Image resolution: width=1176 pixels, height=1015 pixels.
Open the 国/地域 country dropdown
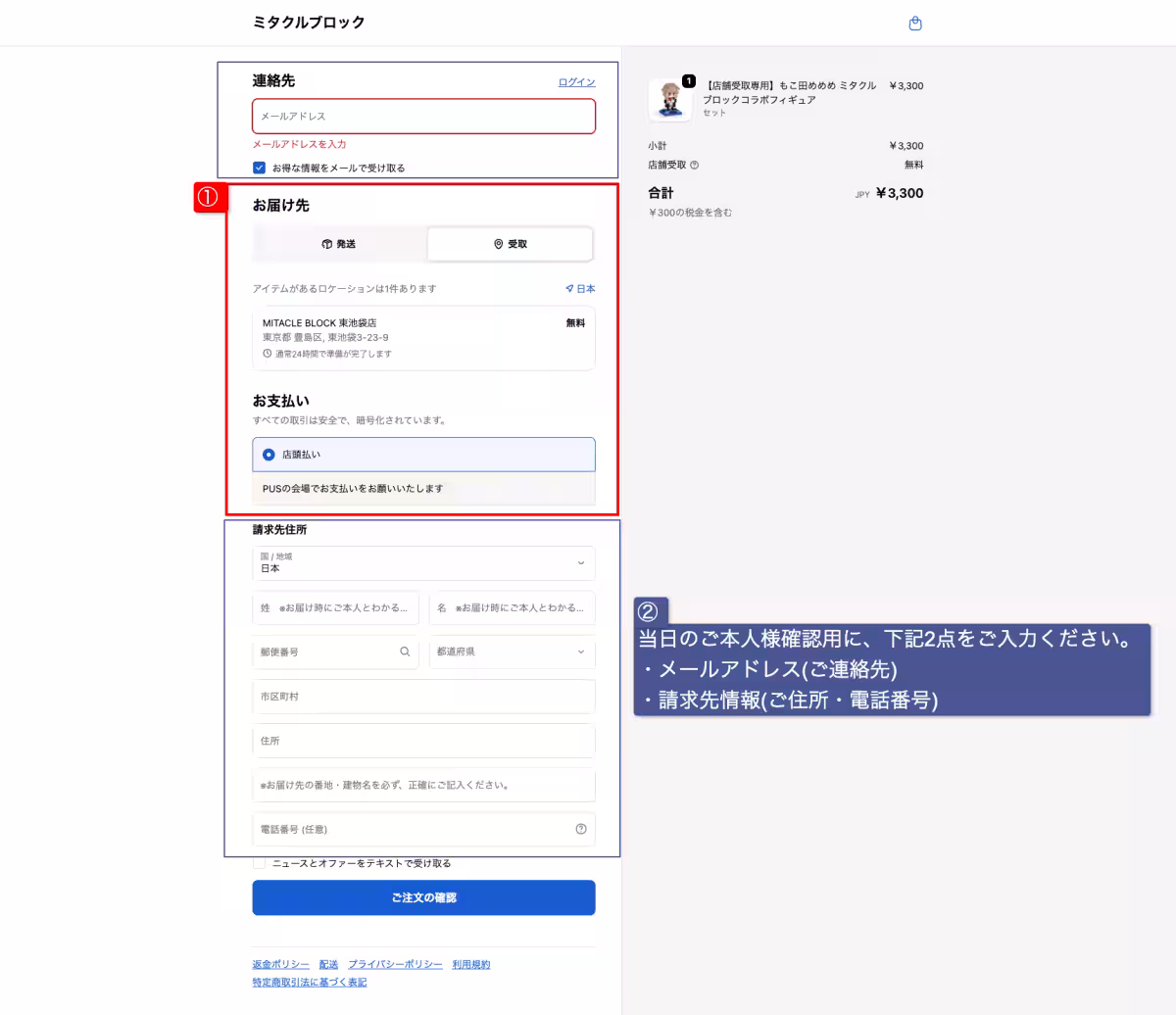coord(423,563)
